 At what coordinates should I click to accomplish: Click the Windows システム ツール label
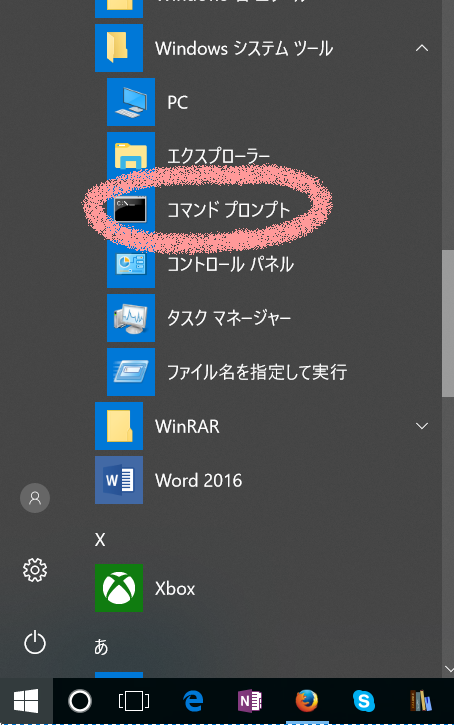point(244,49)
